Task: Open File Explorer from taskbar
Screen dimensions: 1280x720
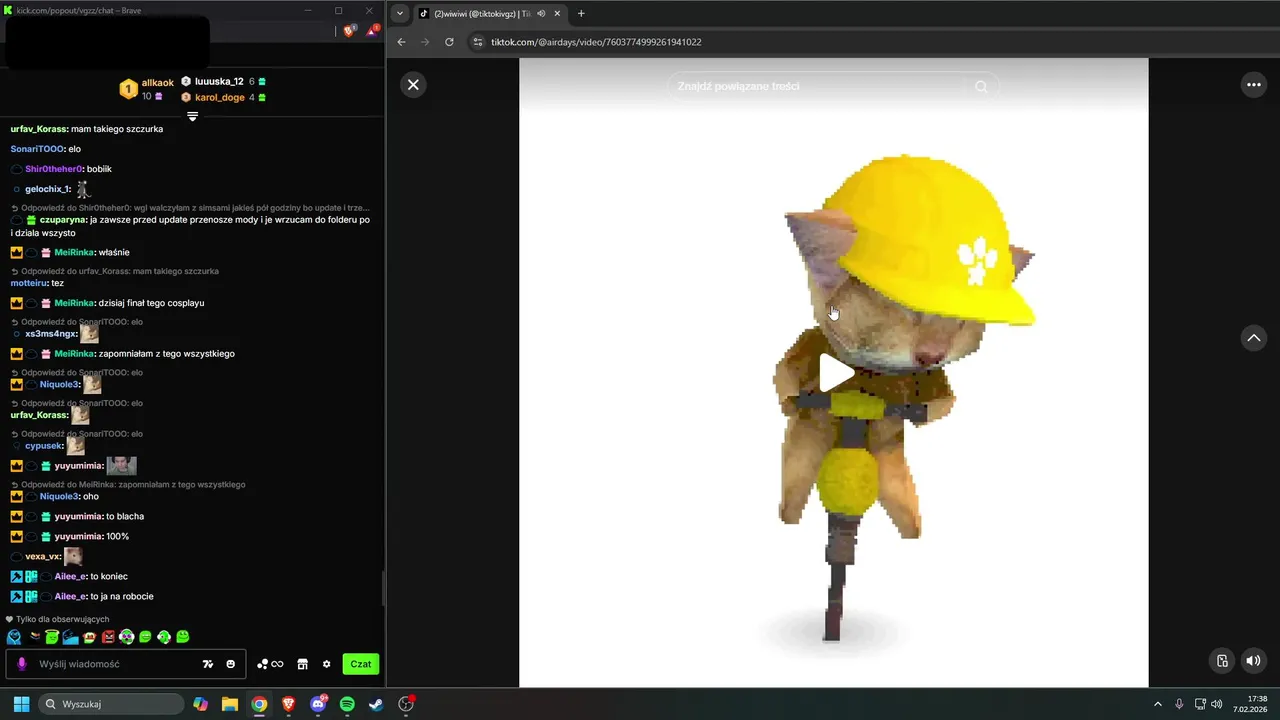Action: coord(230,704)
